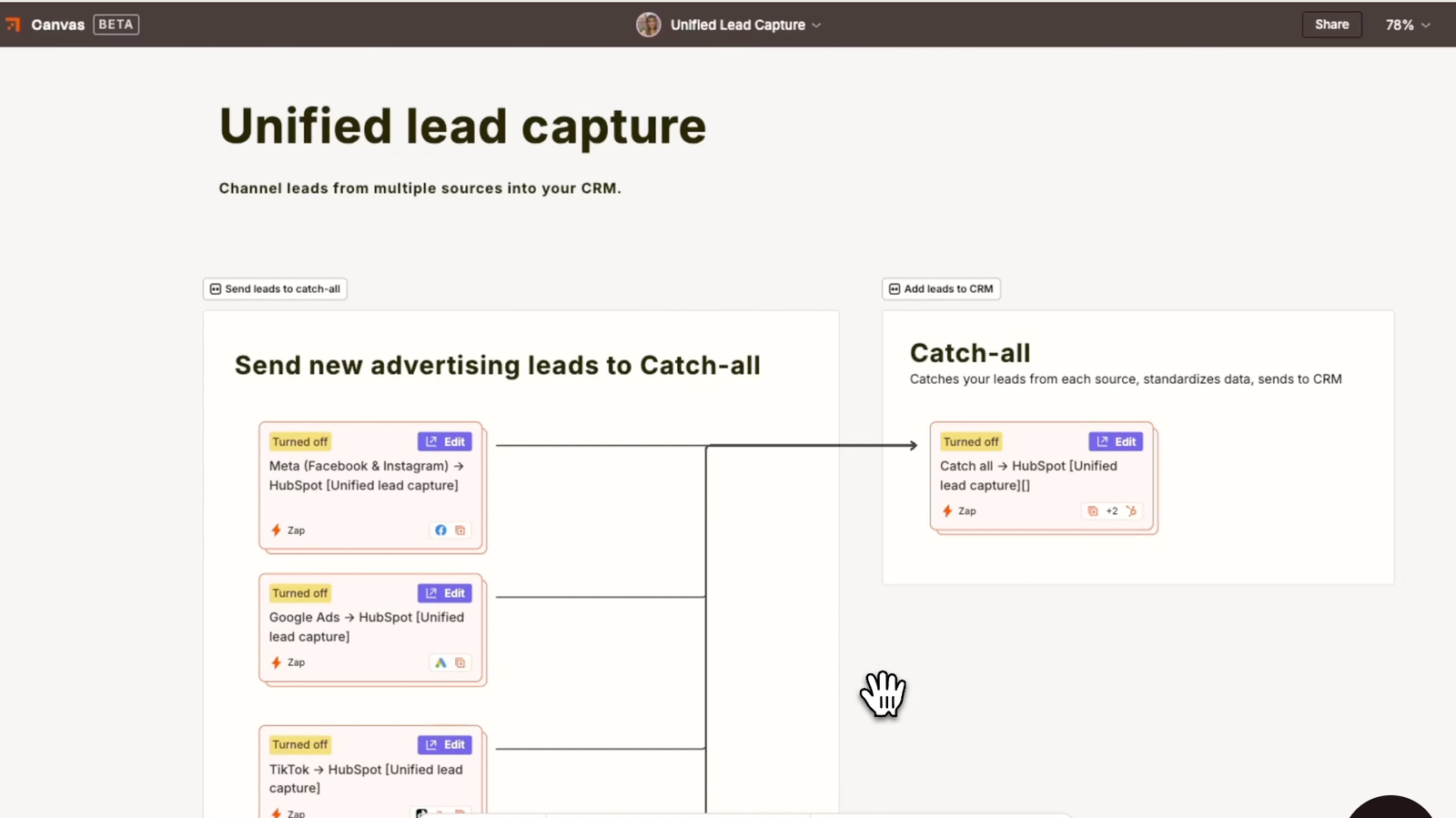Click the 'Meta (Facebook & Instagram) → HubSpot' Zap title
The height and width of the screenshot is (818, 1456).
[366, 476]
